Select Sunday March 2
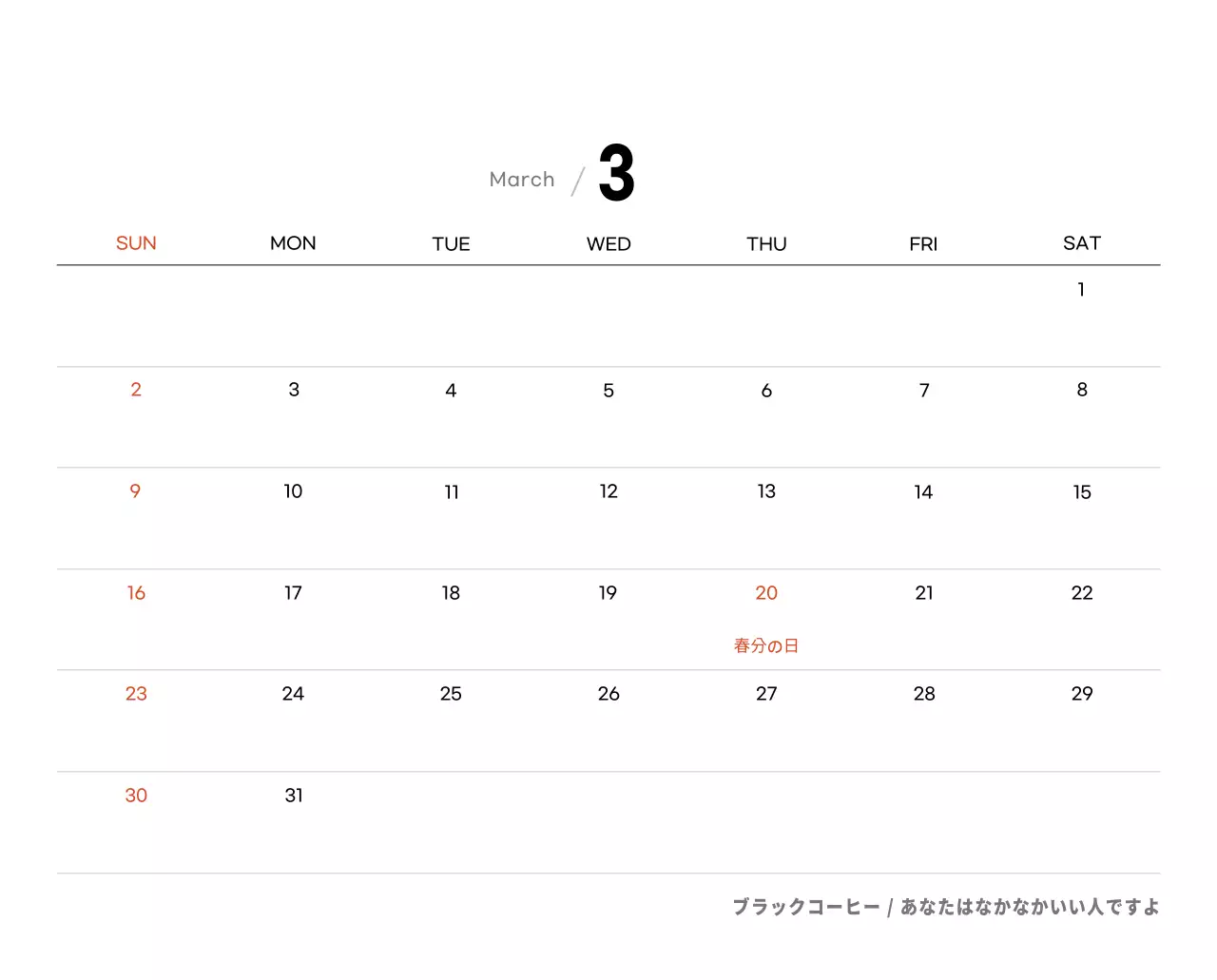 click(x=136, y=390)
